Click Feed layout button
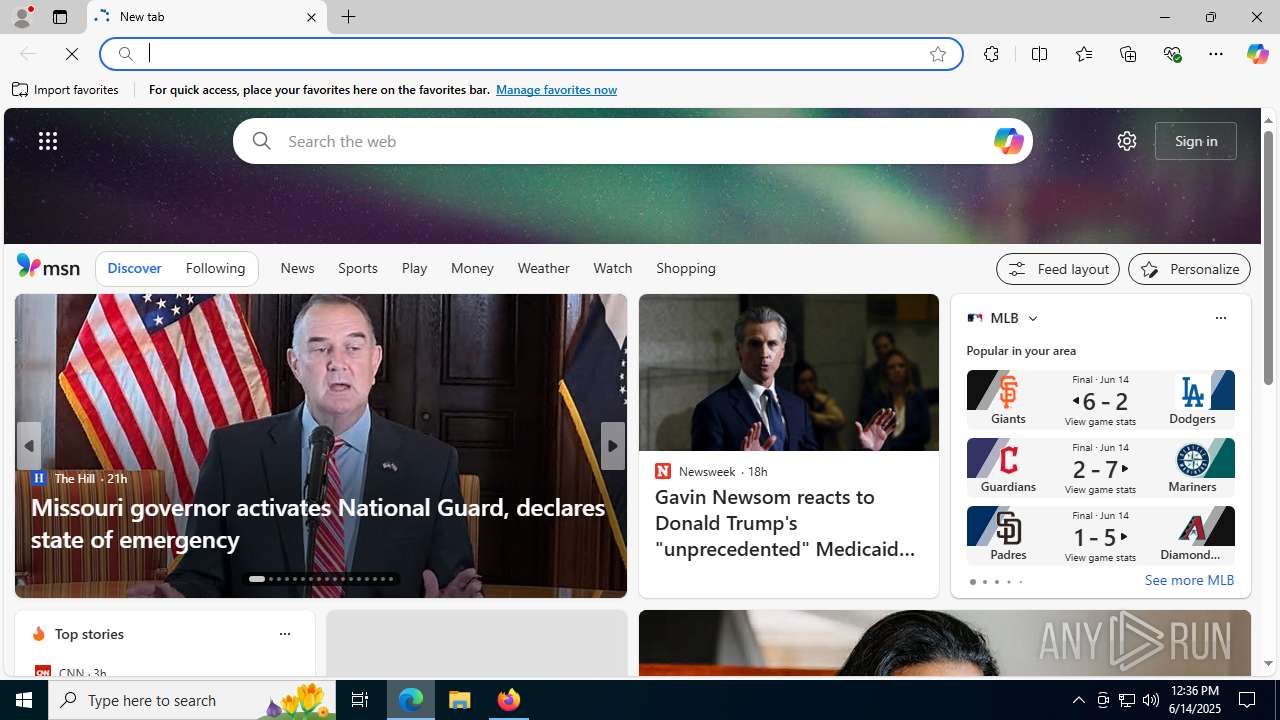 (x=1057, y=269)
